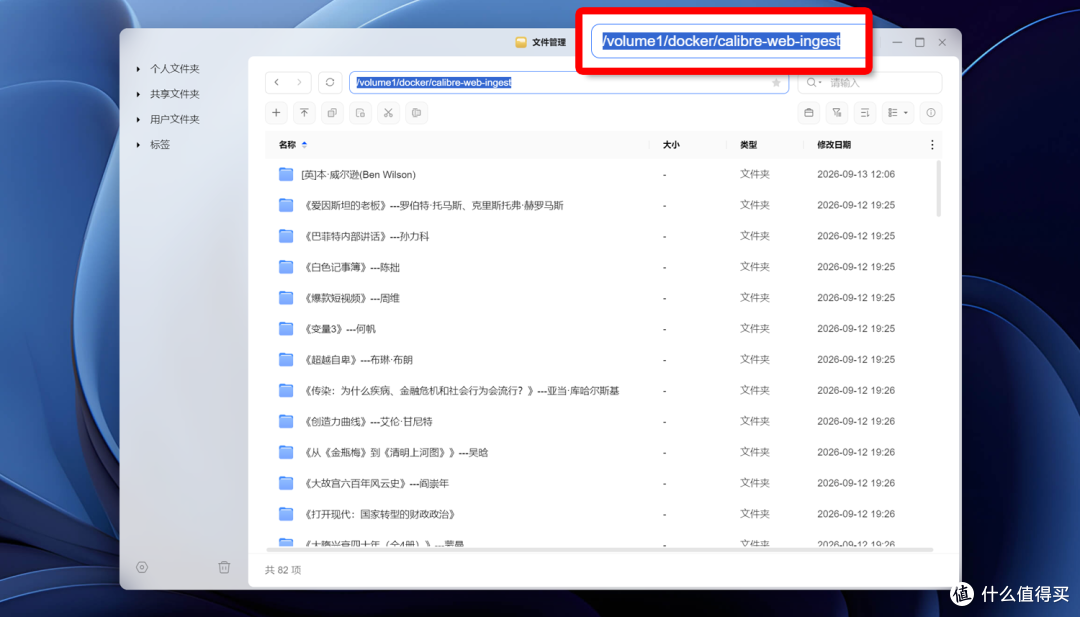Click the path address bar field
This screenshot has width=1080, height=617.
click(x=569, y=83)
